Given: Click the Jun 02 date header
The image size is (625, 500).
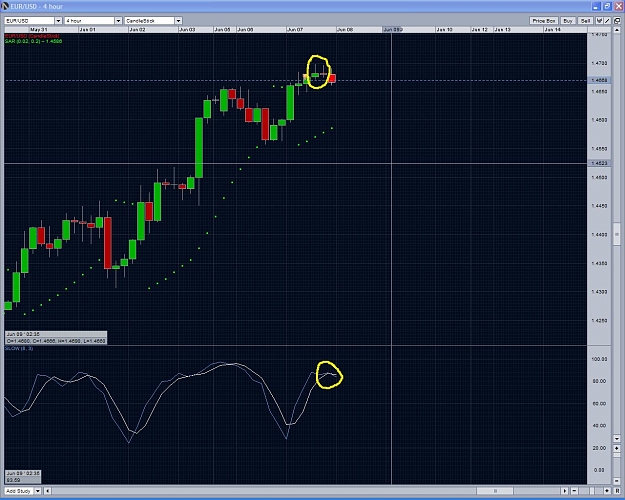Looking at the screenshot, I should 137,30.
